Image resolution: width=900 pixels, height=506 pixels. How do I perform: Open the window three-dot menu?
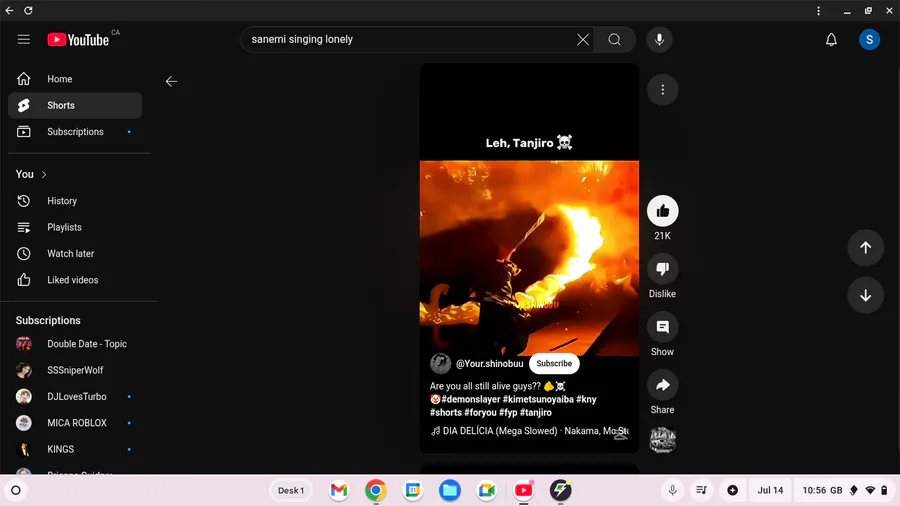click(x=818, y=10)
